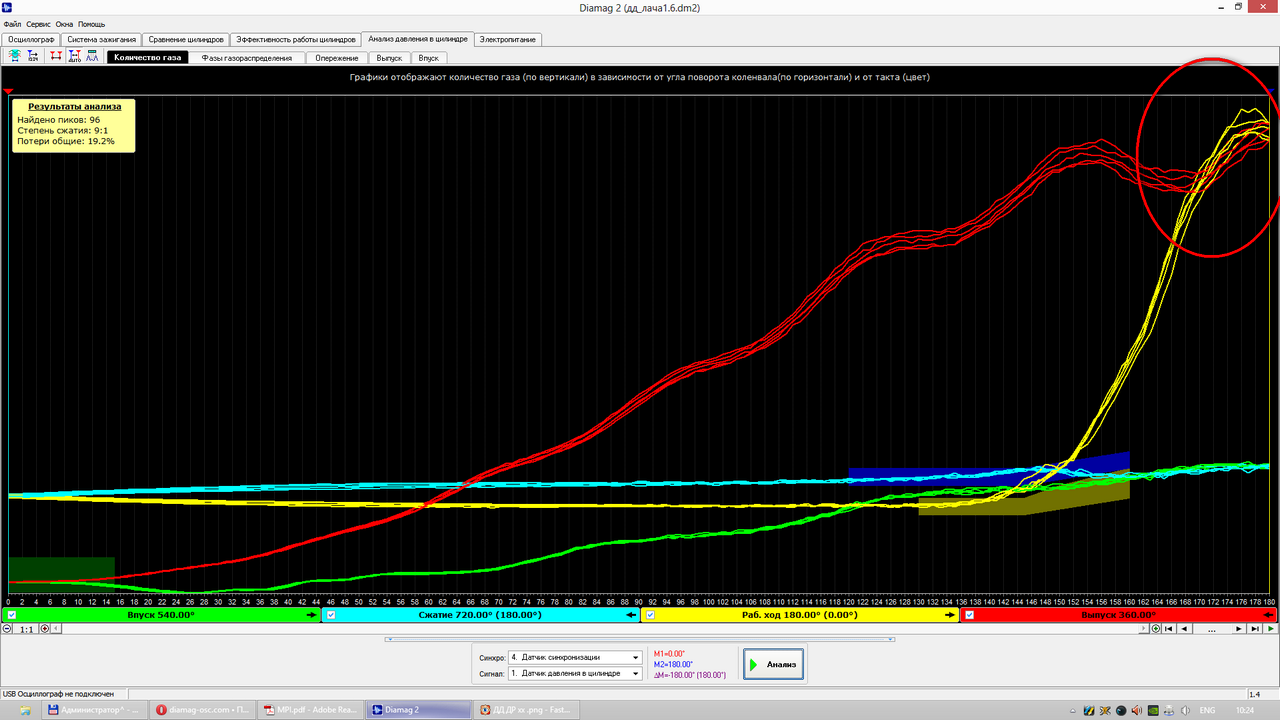Click the red H-shaped markers toolbar icon
Viewport: 1280px width, 720px height.
55,57
